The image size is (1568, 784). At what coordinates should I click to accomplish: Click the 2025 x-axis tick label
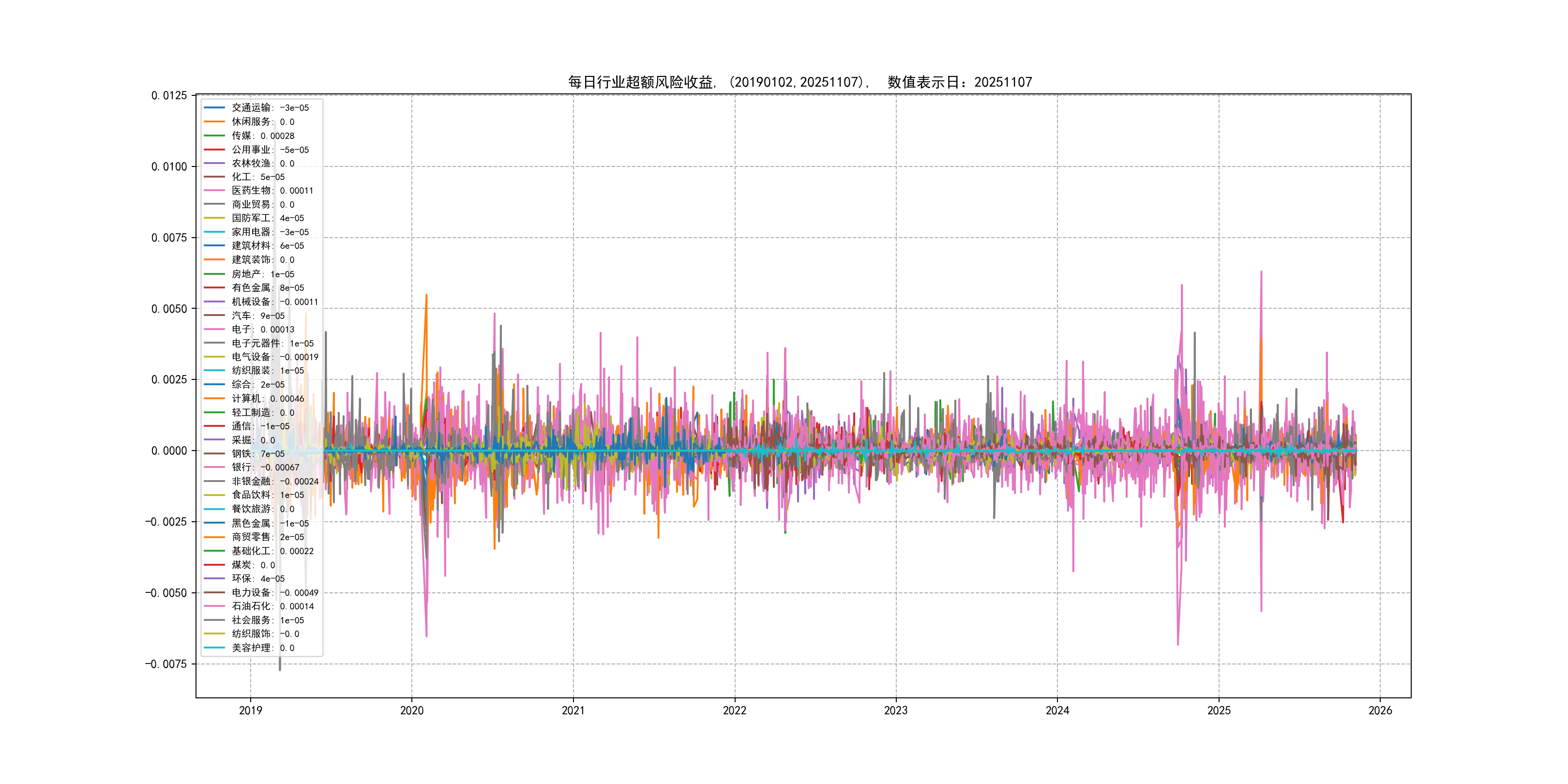point(1219,710)
